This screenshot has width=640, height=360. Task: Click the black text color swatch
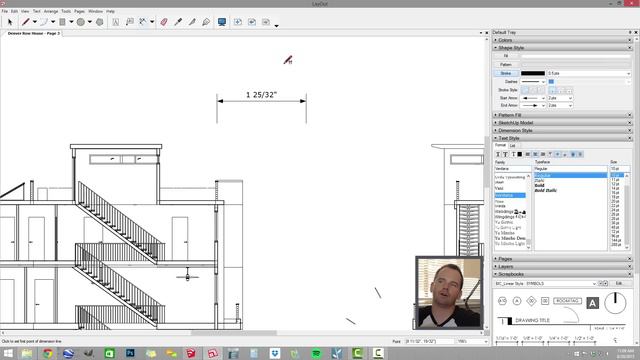[x=520, y=154]
